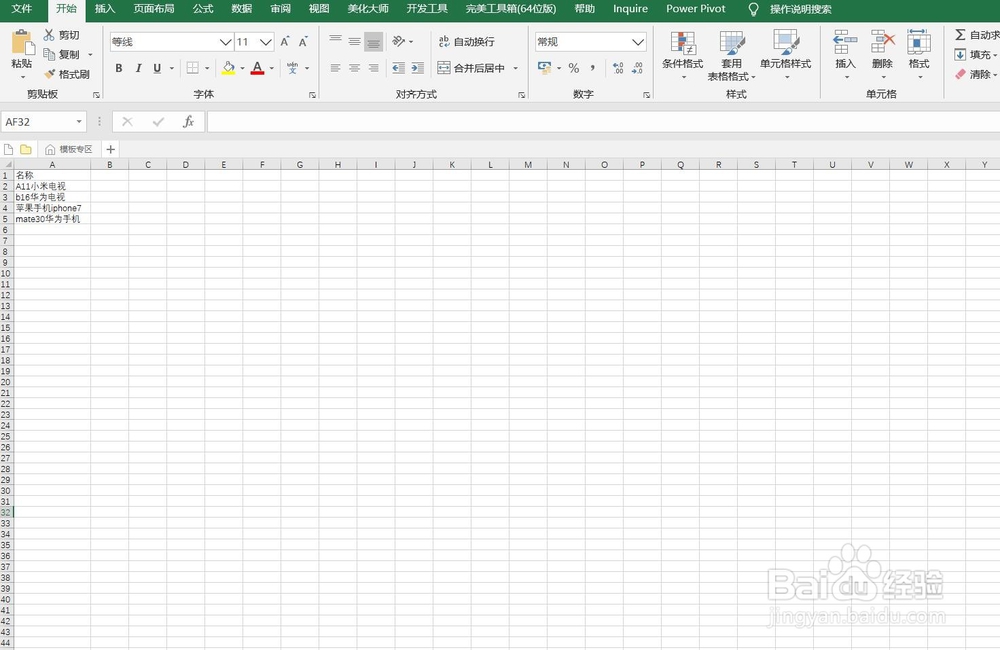
Task: Expand Merge and Center options arrow
Action: tap(515, 68)
